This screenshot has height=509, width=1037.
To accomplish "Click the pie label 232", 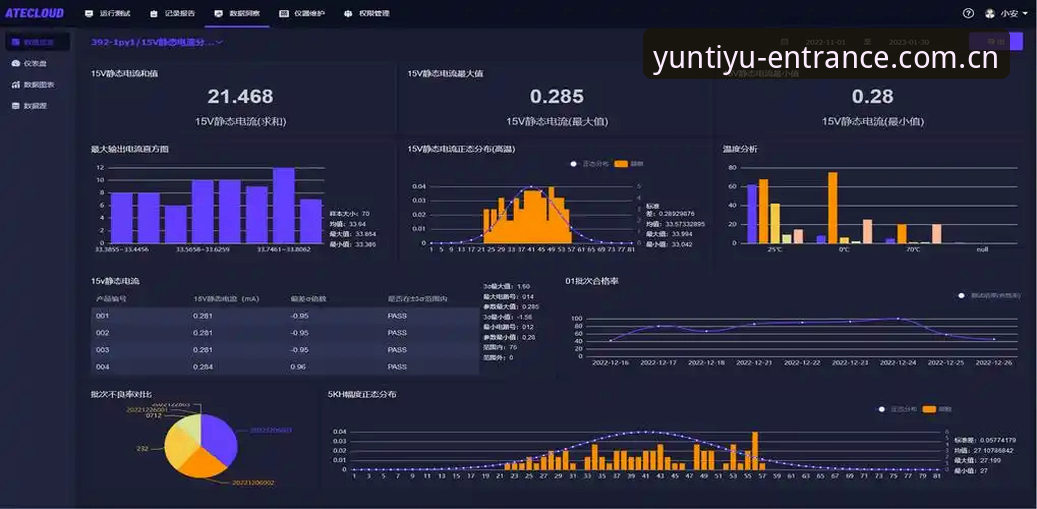I will [x=142, y=449].
